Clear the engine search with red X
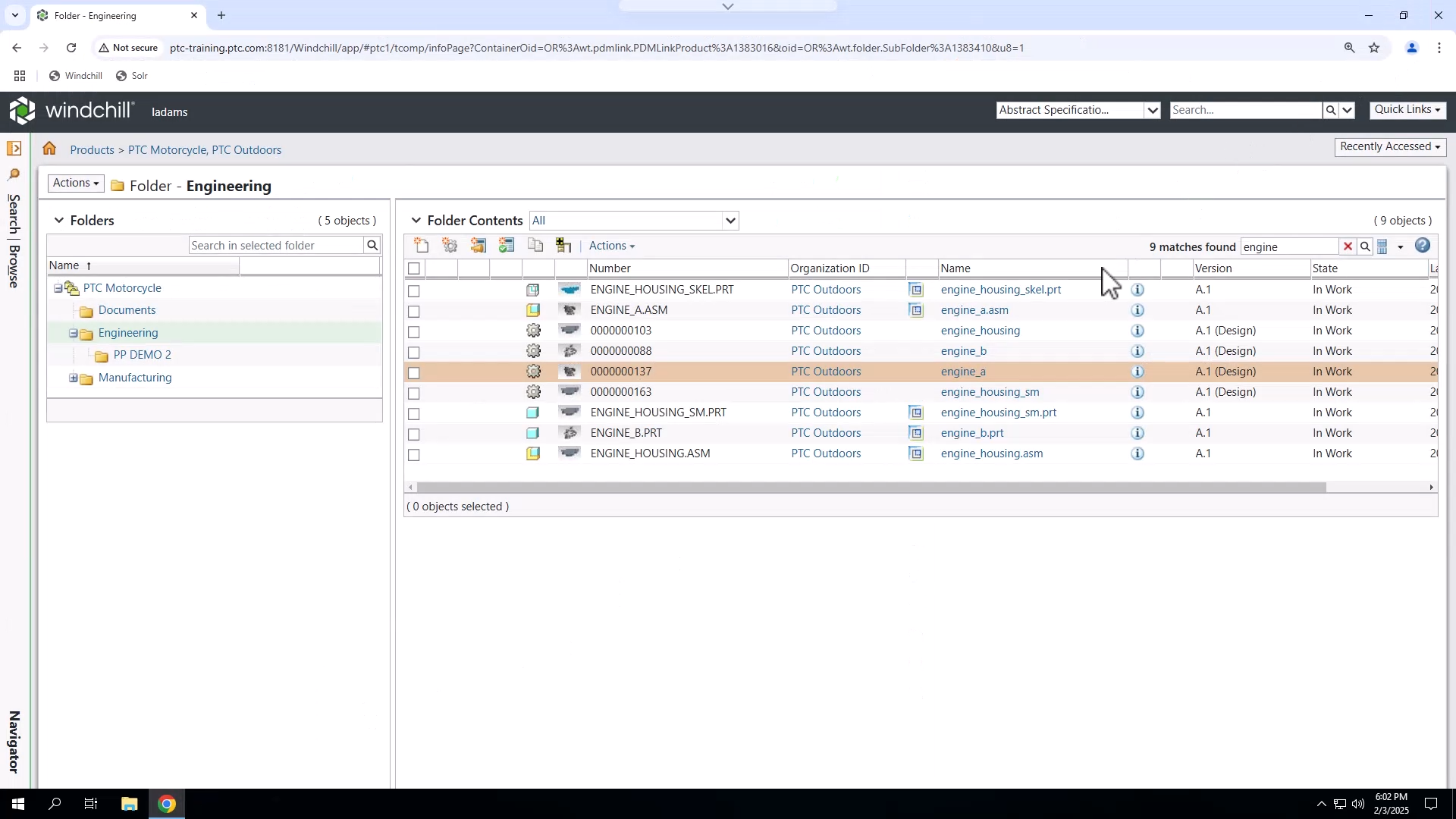The image size is (1456, 819). coord(1348,246)
